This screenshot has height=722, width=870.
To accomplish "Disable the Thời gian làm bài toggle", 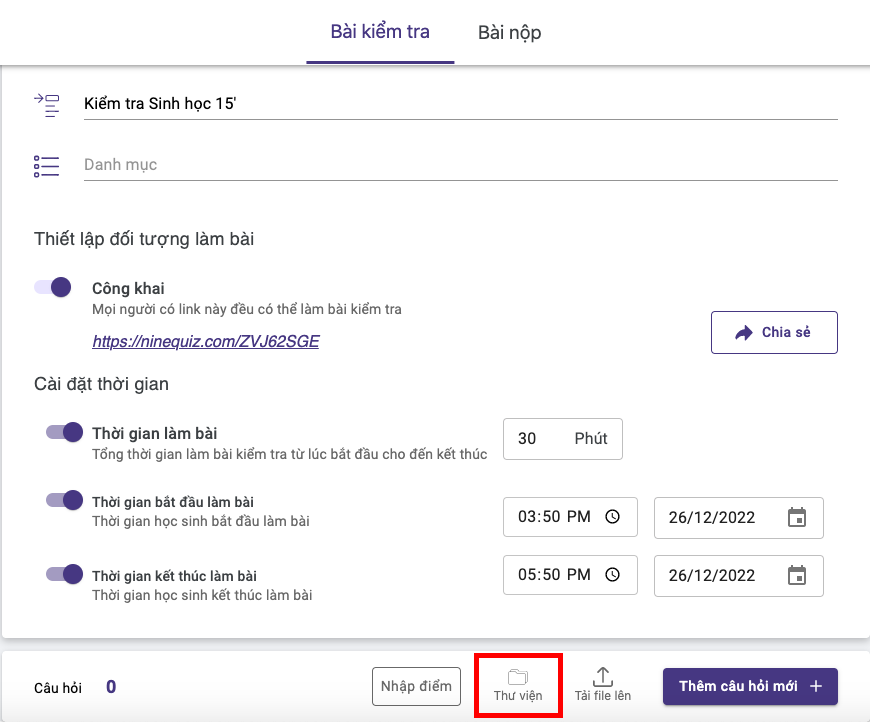I will click(x=65, y=433).
